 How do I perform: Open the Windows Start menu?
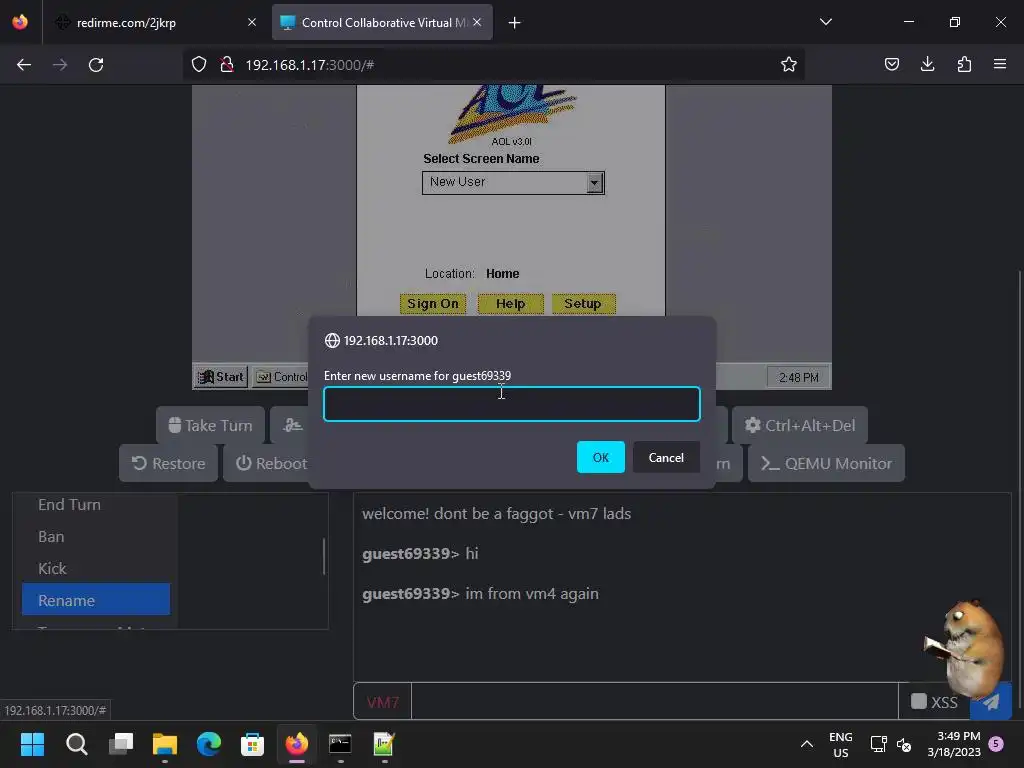pos(32,744)
